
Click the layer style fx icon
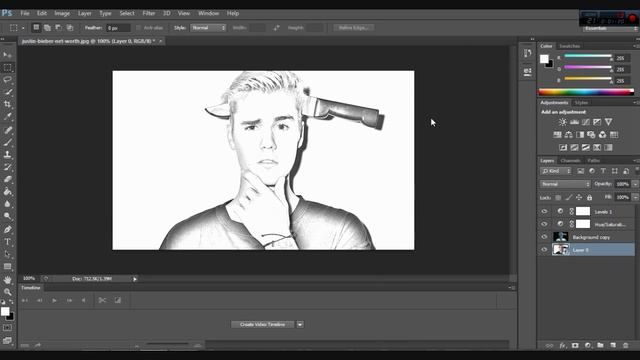point(562,345)
